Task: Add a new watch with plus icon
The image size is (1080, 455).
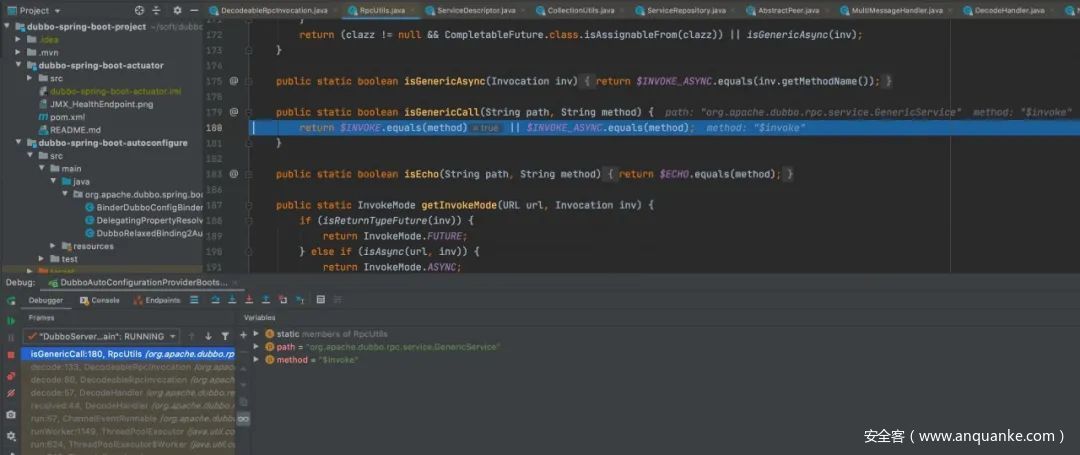Action: tap(243, 334)
